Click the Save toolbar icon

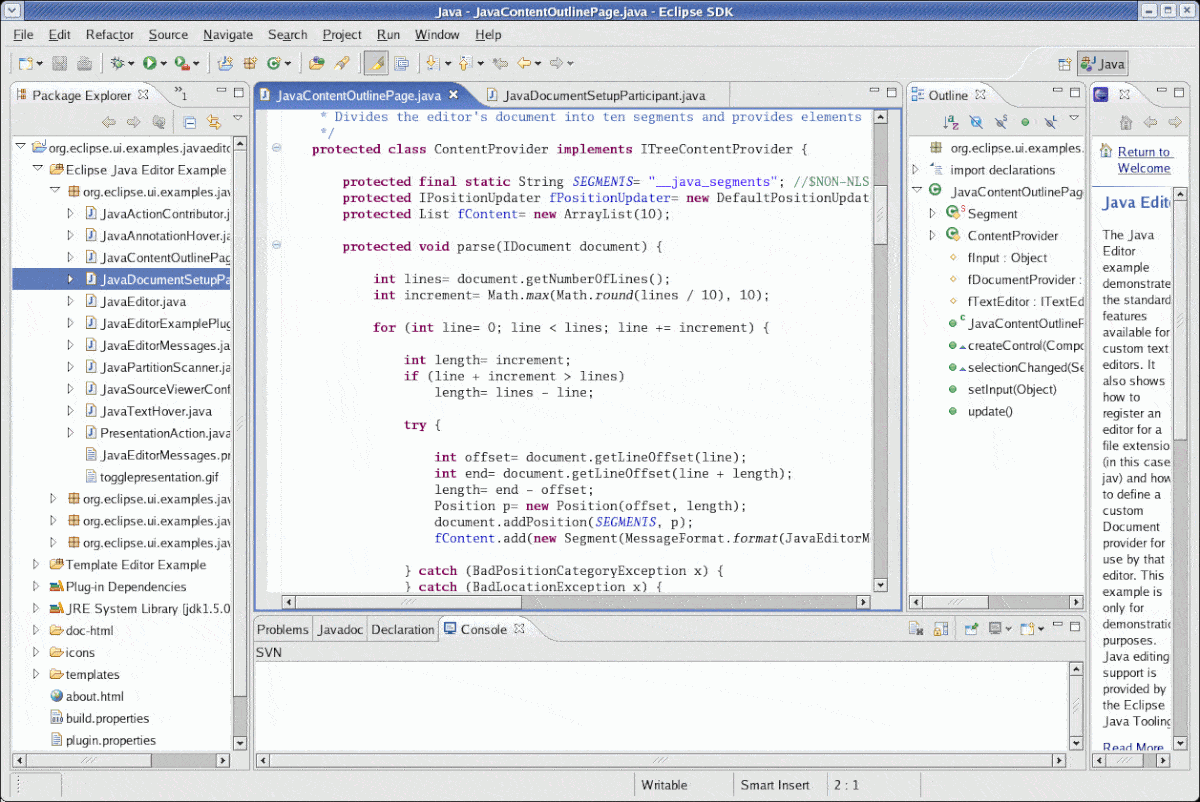click(x=60, y=63)
